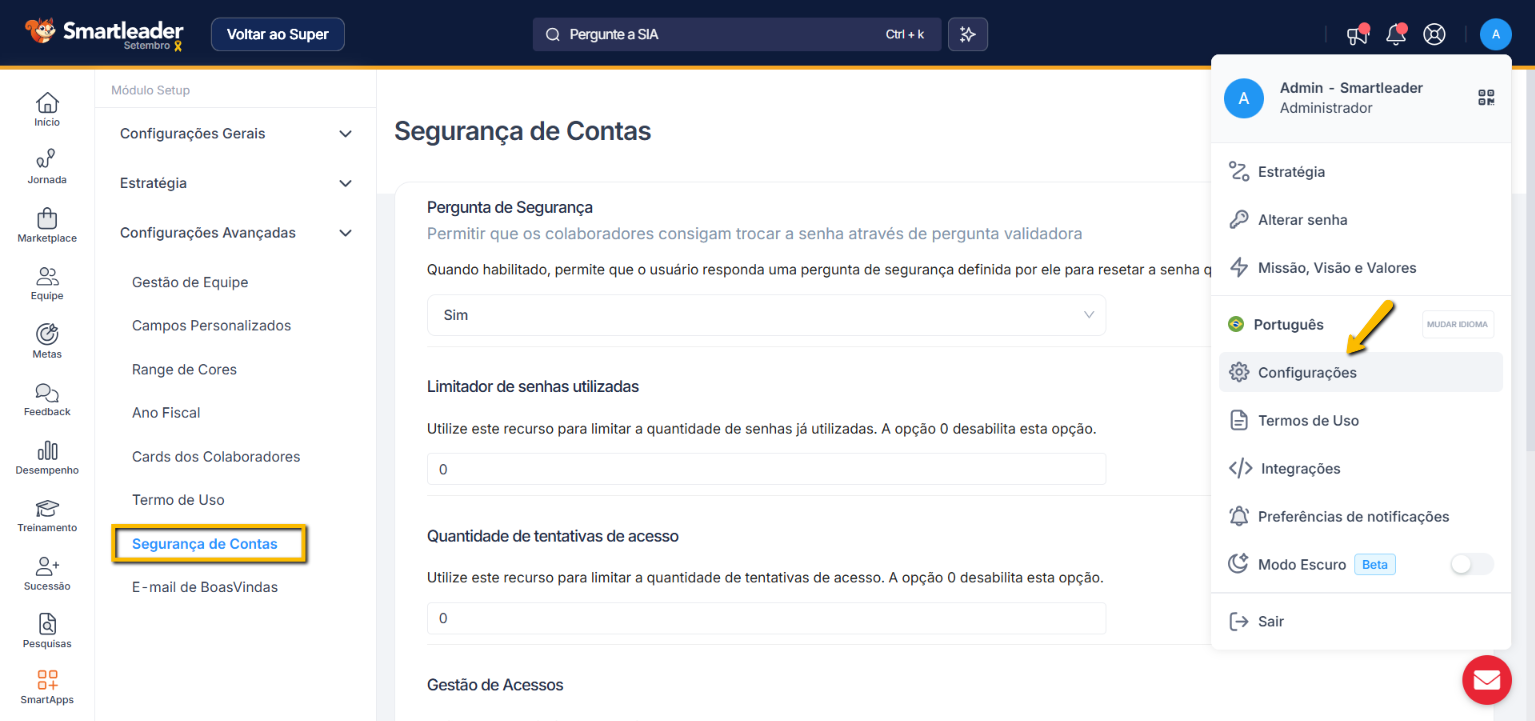
Task: Expand the Estratégia sidebar section
Action: point(236,184)
